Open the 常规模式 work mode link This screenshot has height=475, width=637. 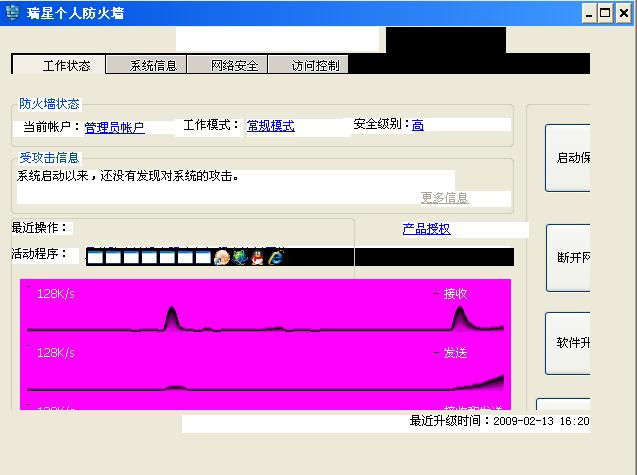[x=271, y=126]
